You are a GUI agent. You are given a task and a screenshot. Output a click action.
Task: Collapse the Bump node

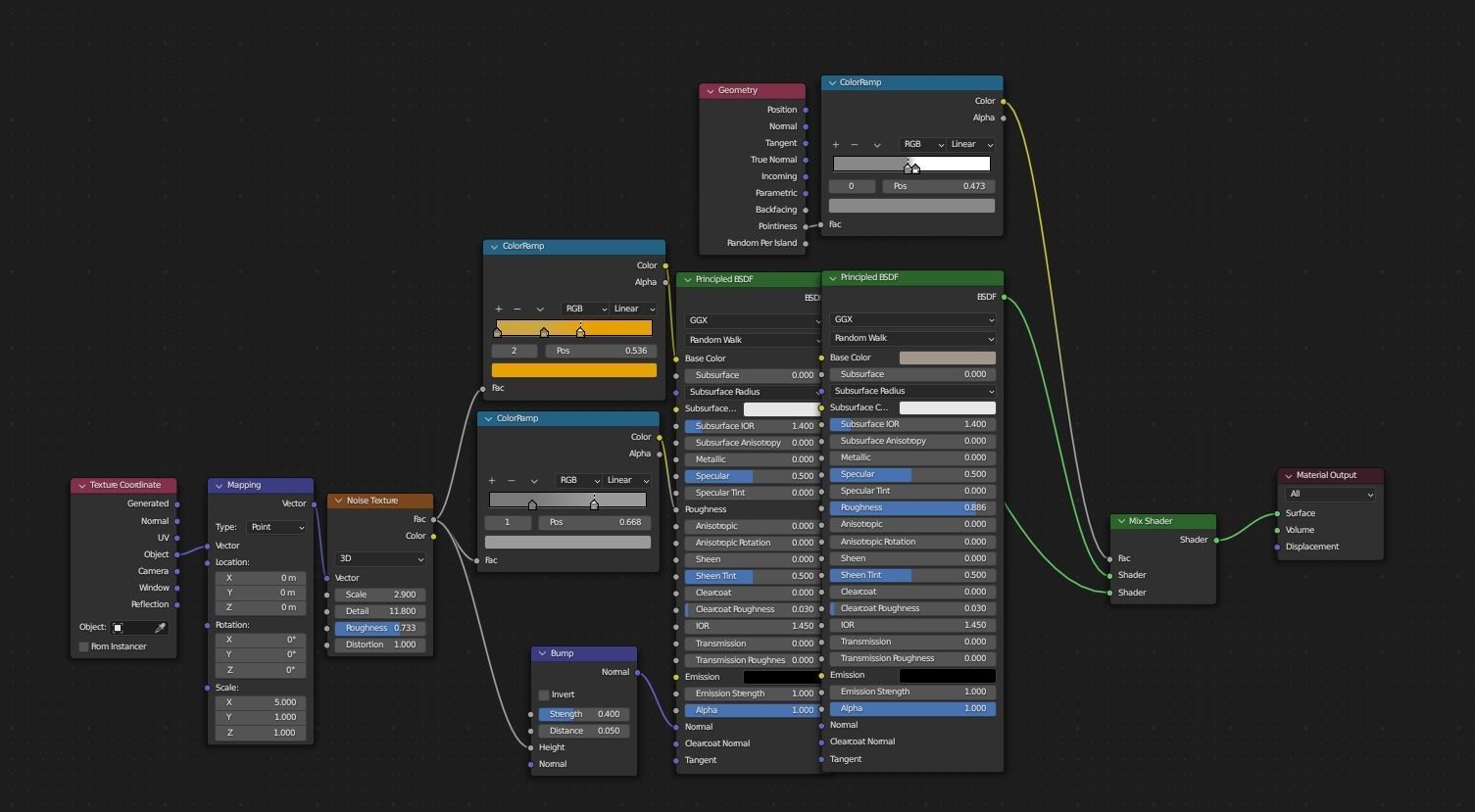click(542, 653)
